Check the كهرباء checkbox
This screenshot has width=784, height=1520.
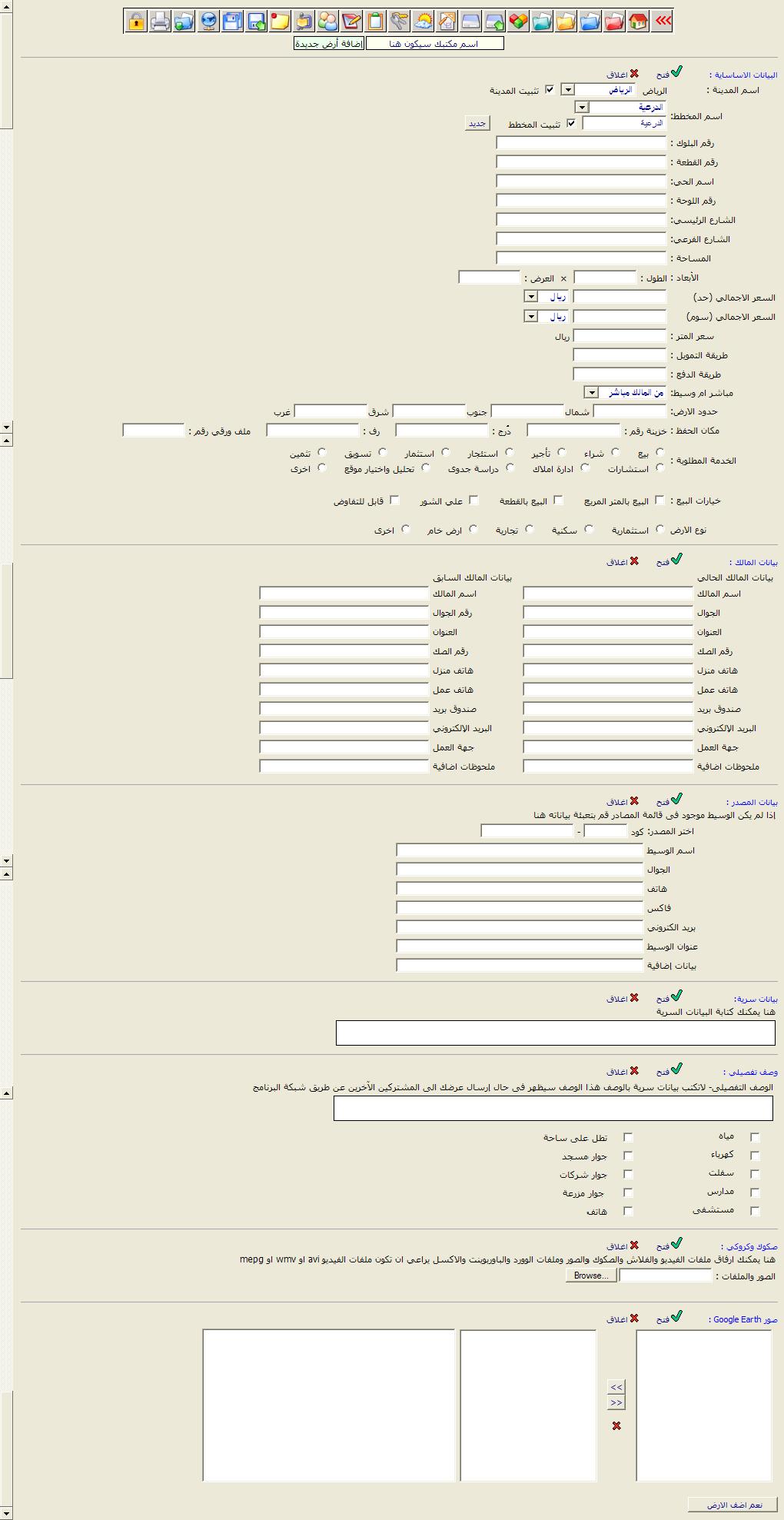(x=755, y=1155)
